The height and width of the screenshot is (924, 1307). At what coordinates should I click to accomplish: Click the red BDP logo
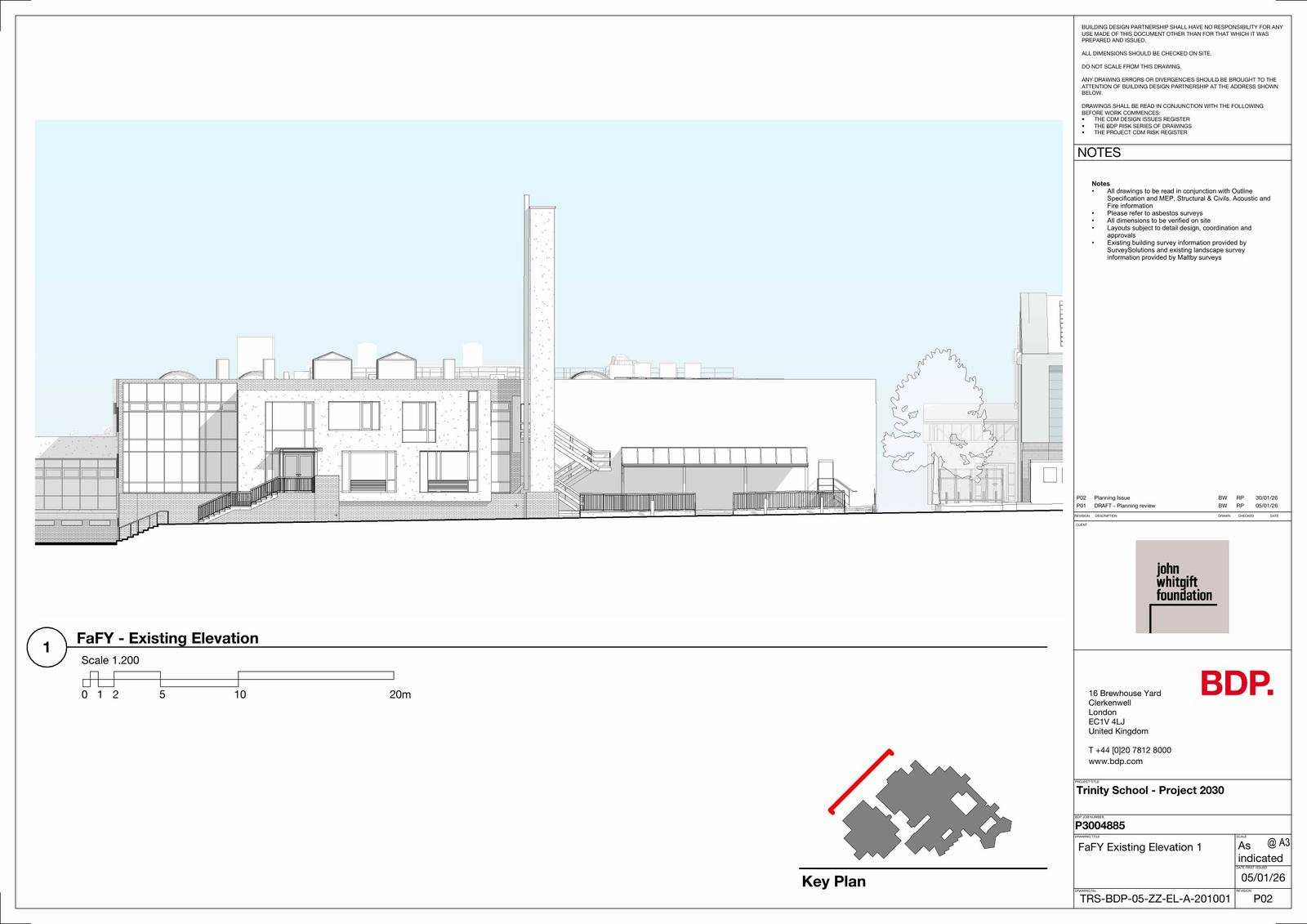click(x=1237, y=684)
